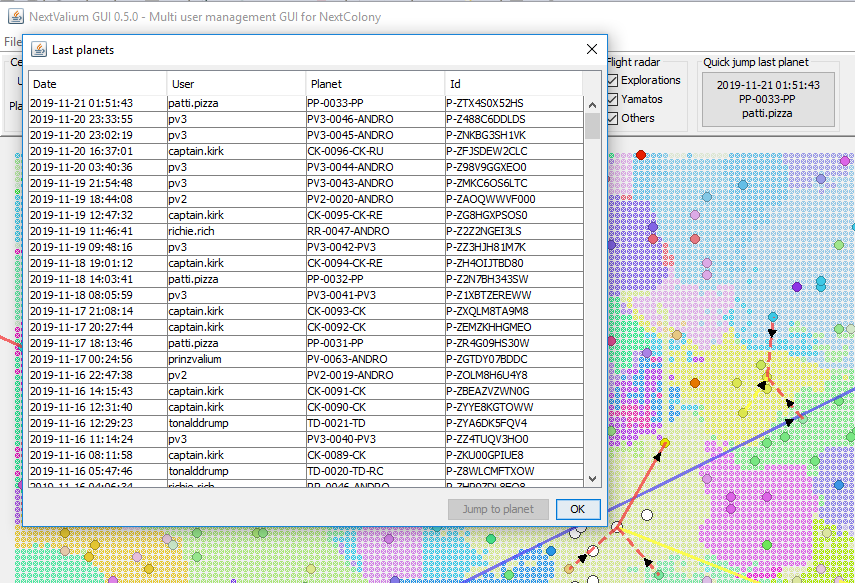This screenshot has width=855, height=583.
Task: Toggle the Explorations flight radar checkbox
Action: [x=613, y=80]
